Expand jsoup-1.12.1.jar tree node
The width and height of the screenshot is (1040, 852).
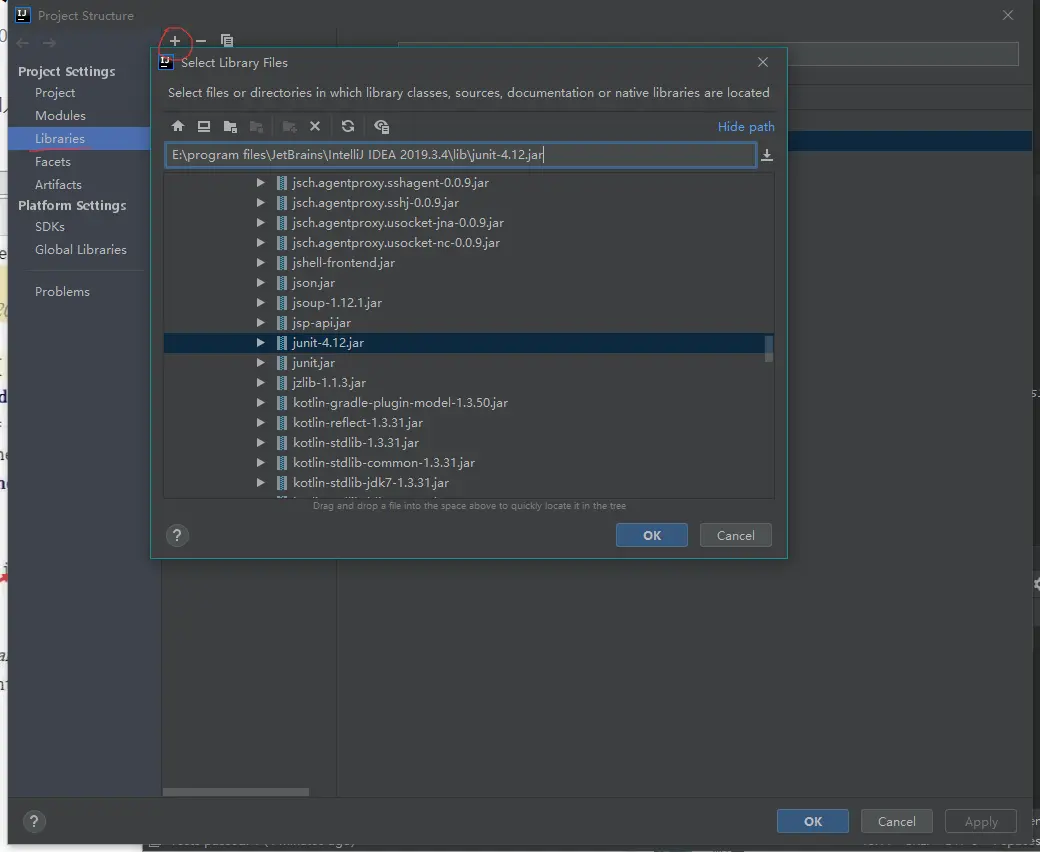click(x=261, y=302)
